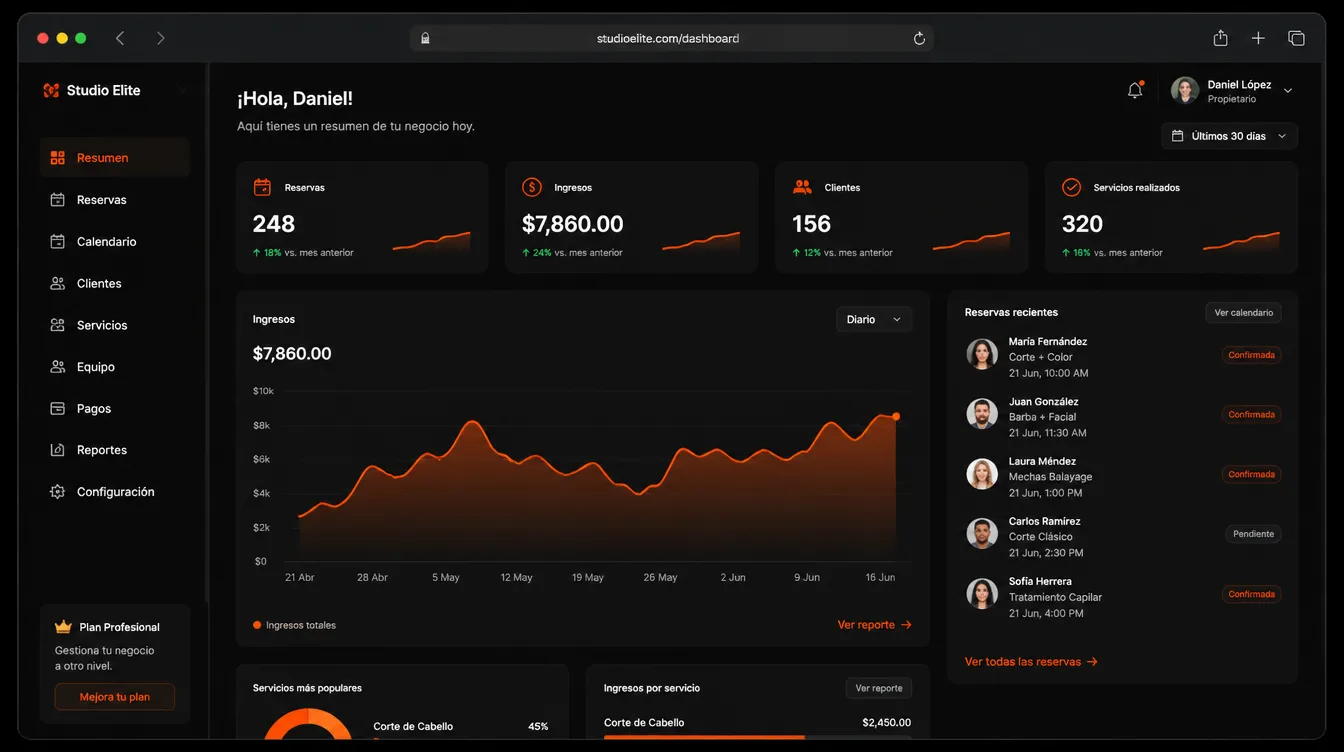1344x752 pixels.
Task: Click Laura Méndez's avatar
Action: pyautogui.click(x=982, y=474)
